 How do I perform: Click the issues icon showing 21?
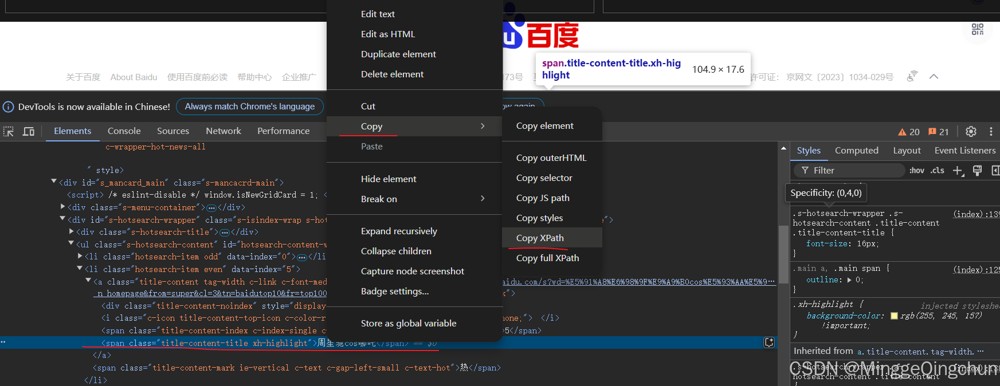pos(938,132)
